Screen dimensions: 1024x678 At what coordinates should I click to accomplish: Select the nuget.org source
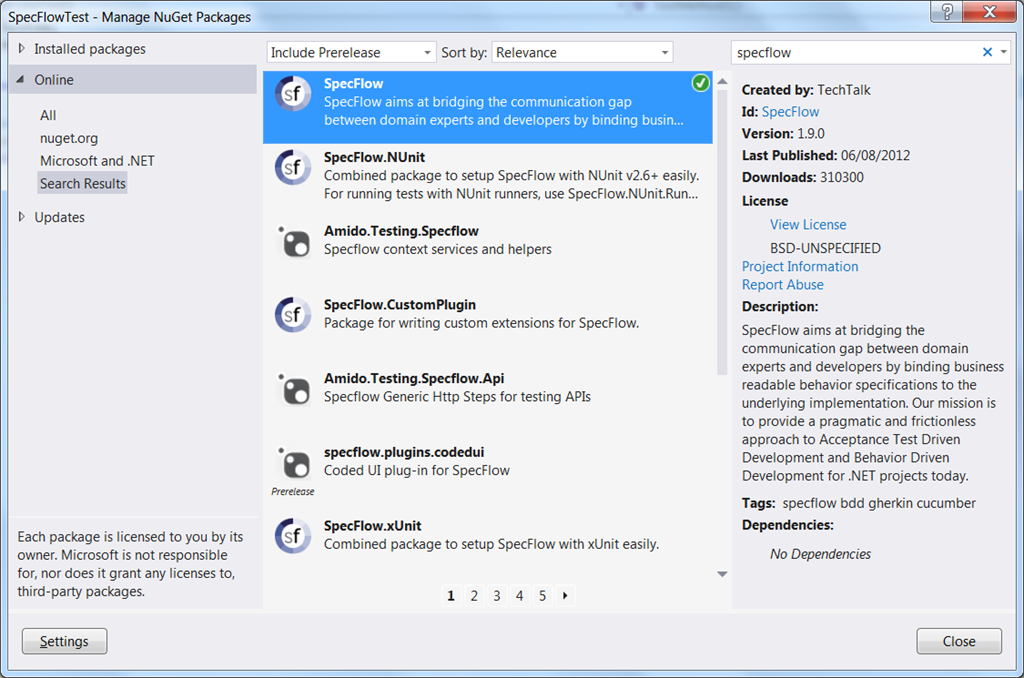(x=69, y=138)
